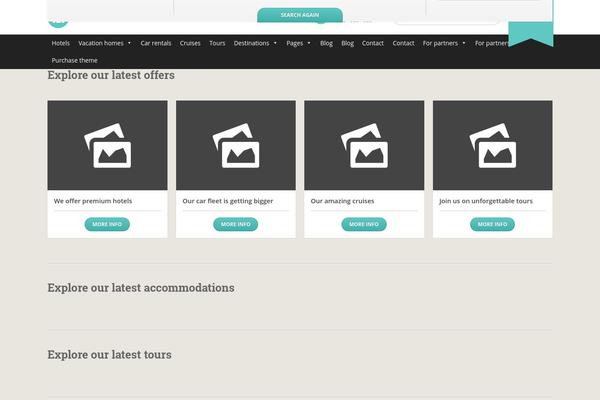
Task: Open "We offer premium hotels" title
Action: coord(93,201)
